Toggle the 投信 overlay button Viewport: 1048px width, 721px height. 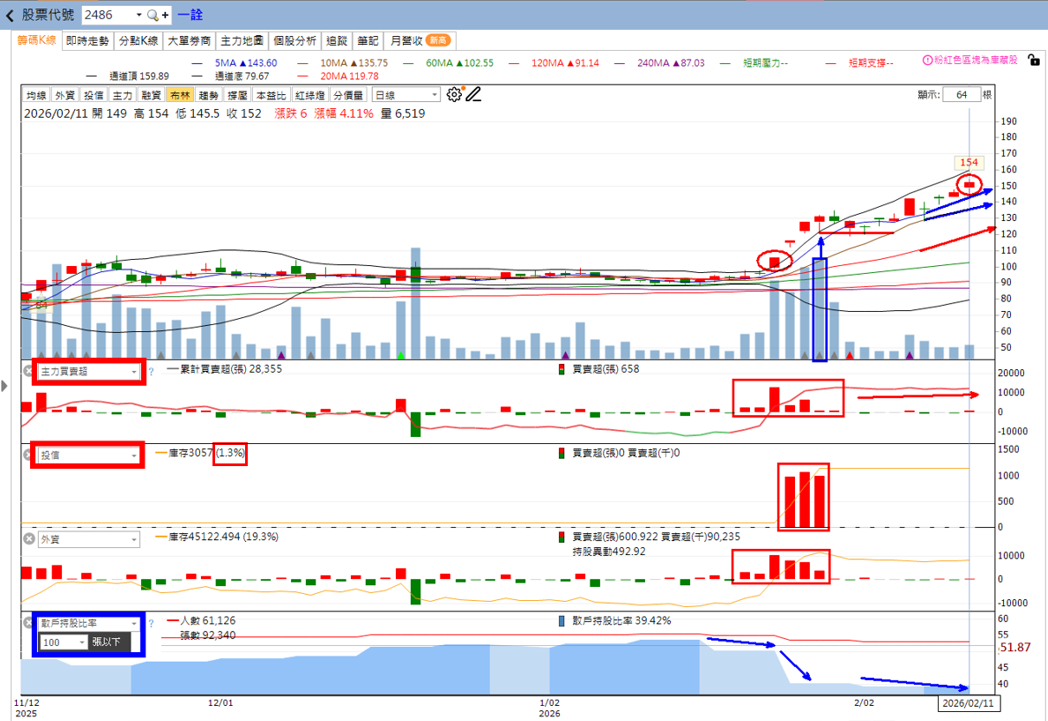click(x=94, y=95)
